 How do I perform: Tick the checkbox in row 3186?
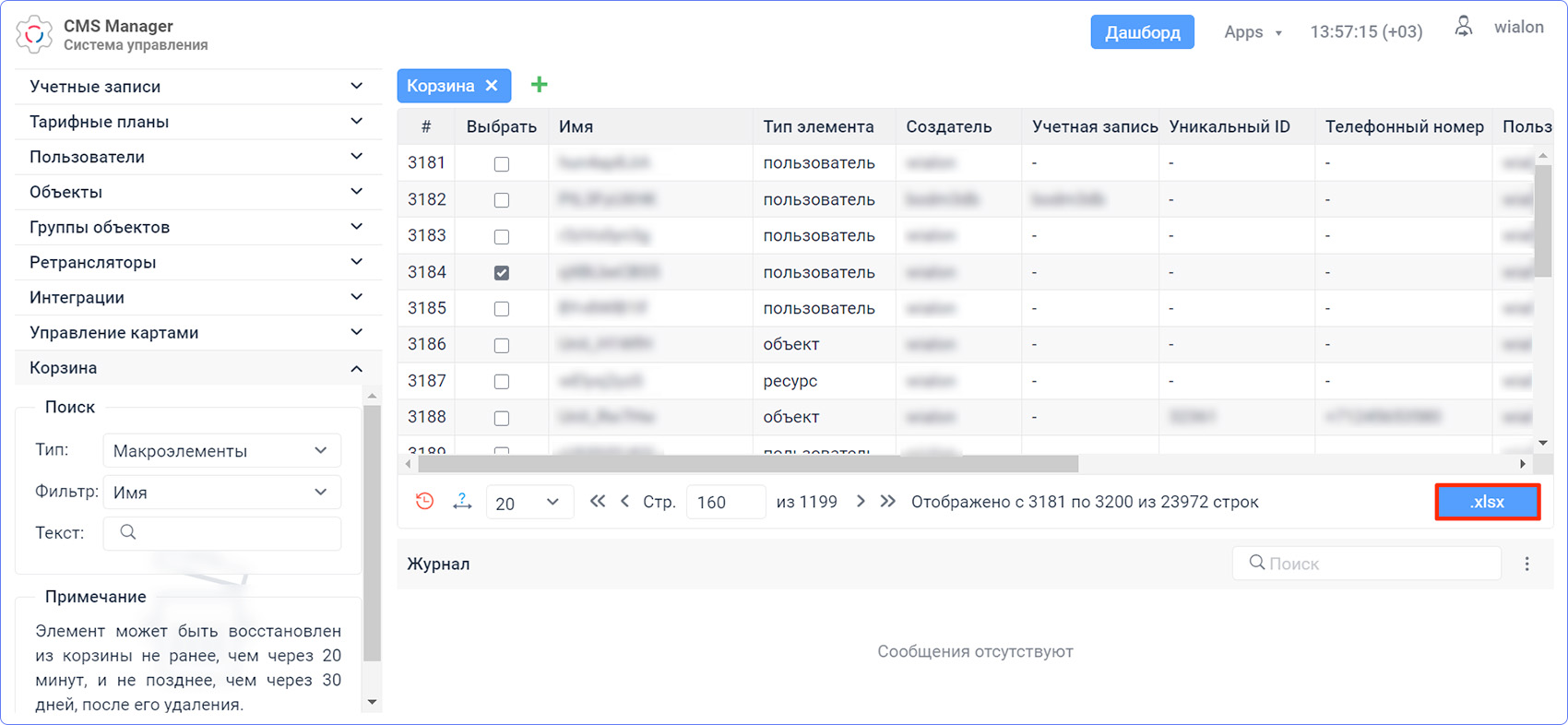click(x=502, y=346)
